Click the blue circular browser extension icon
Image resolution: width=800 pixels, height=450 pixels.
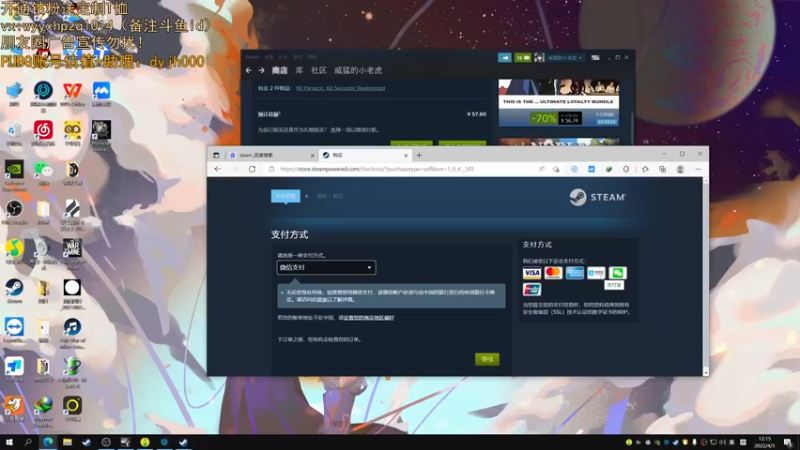pos(574,169)
